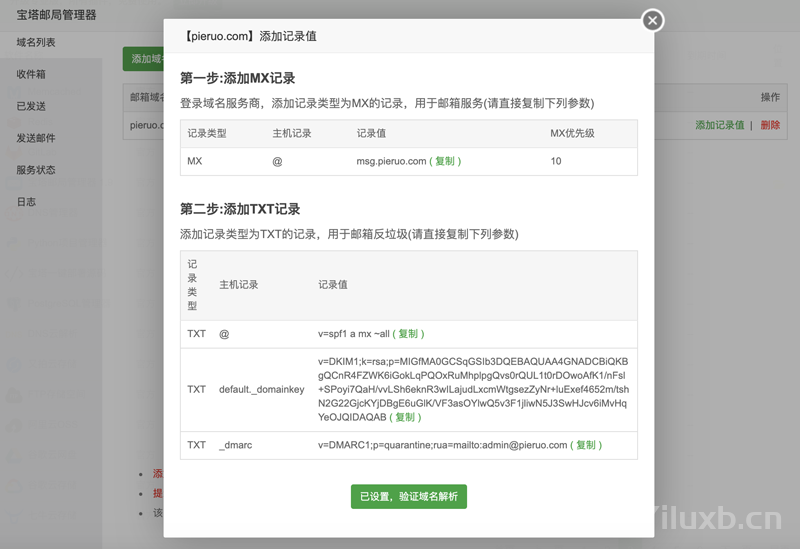Image resolution: width=800 pixels, height=549 pixels.
Task: View 日志 from the sidebar
Action: coord(26,202)
